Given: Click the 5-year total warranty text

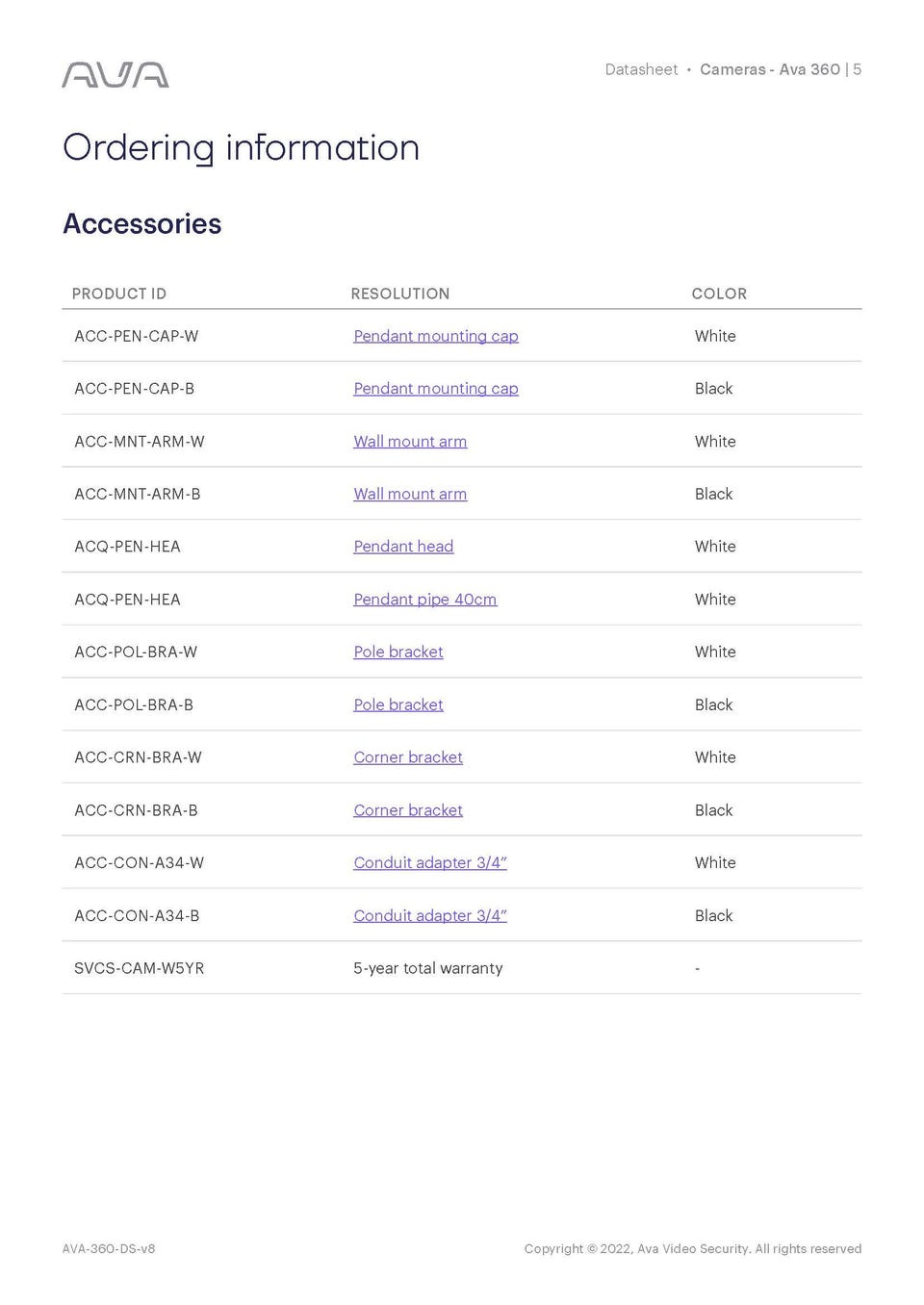Looking at the screenshot, I should pyautogui.click(x=427, y=968).
